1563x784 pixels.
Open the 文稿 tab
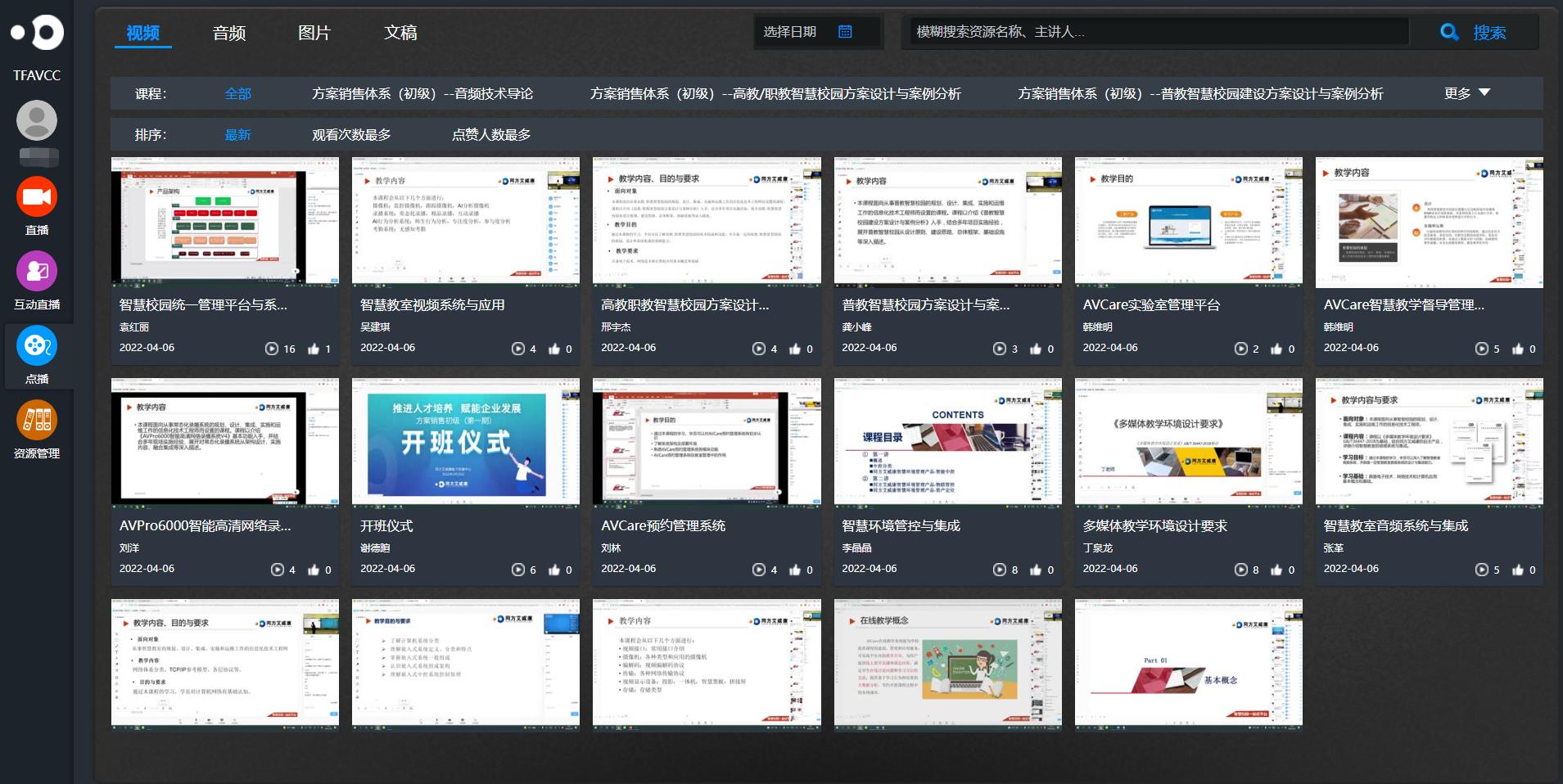(400, 33)
